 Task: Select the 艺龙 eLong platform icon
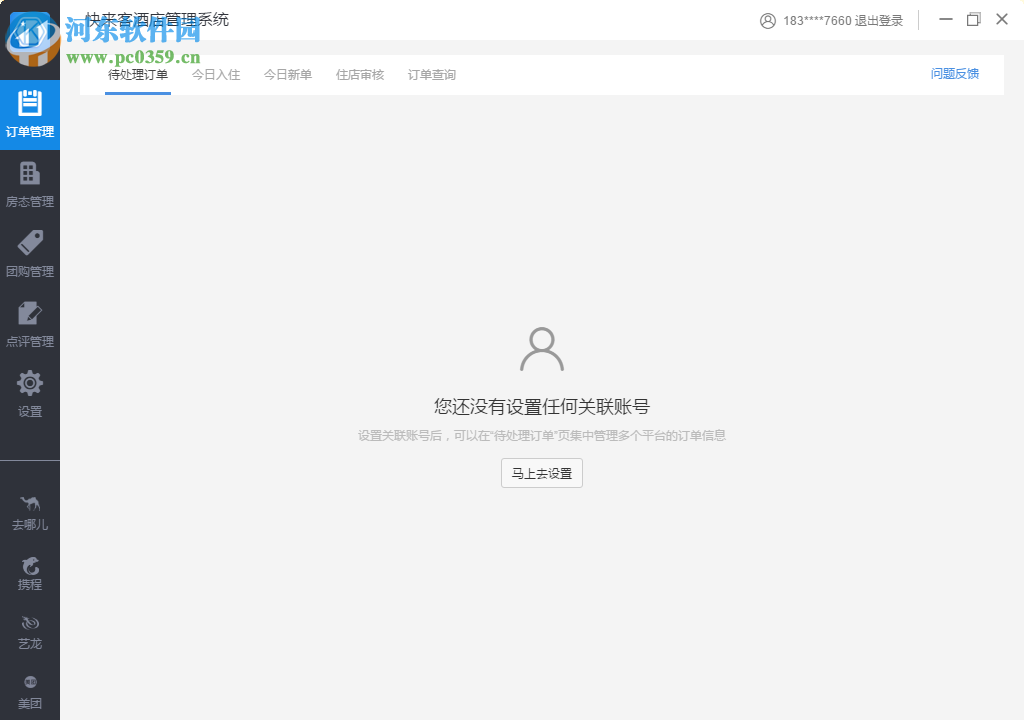tap(30, 630)
